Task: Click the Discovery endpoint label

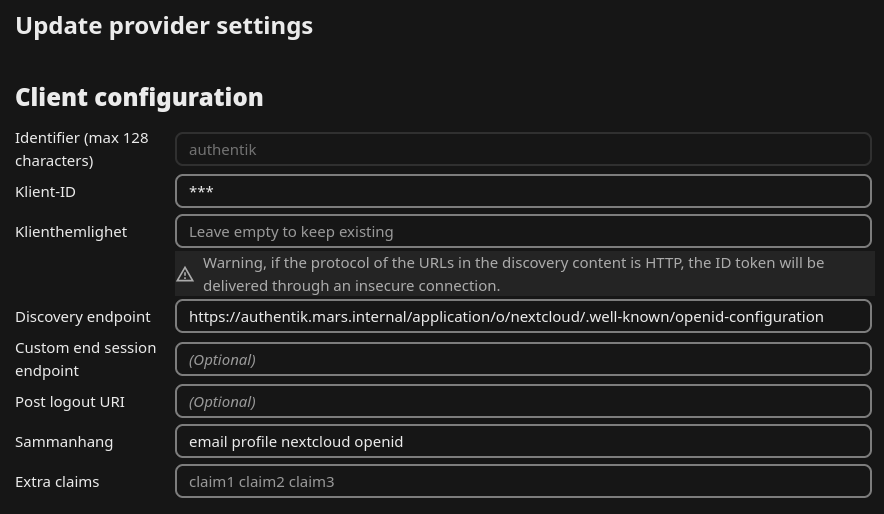Action: pos(82,316)
